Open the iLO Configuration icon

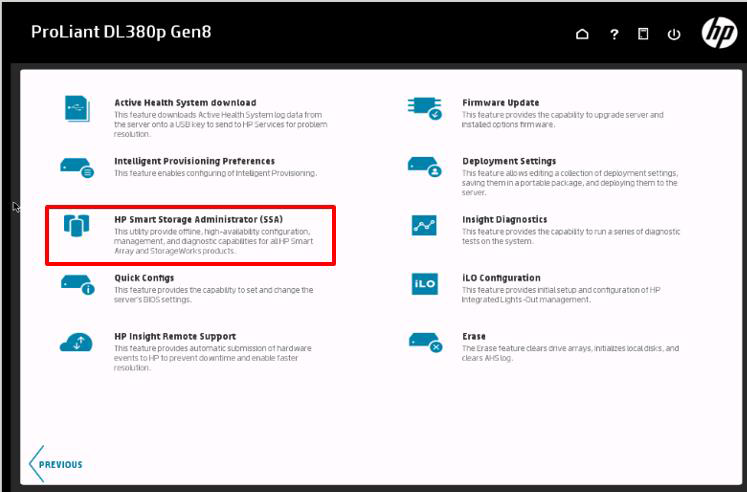point(424,284)
